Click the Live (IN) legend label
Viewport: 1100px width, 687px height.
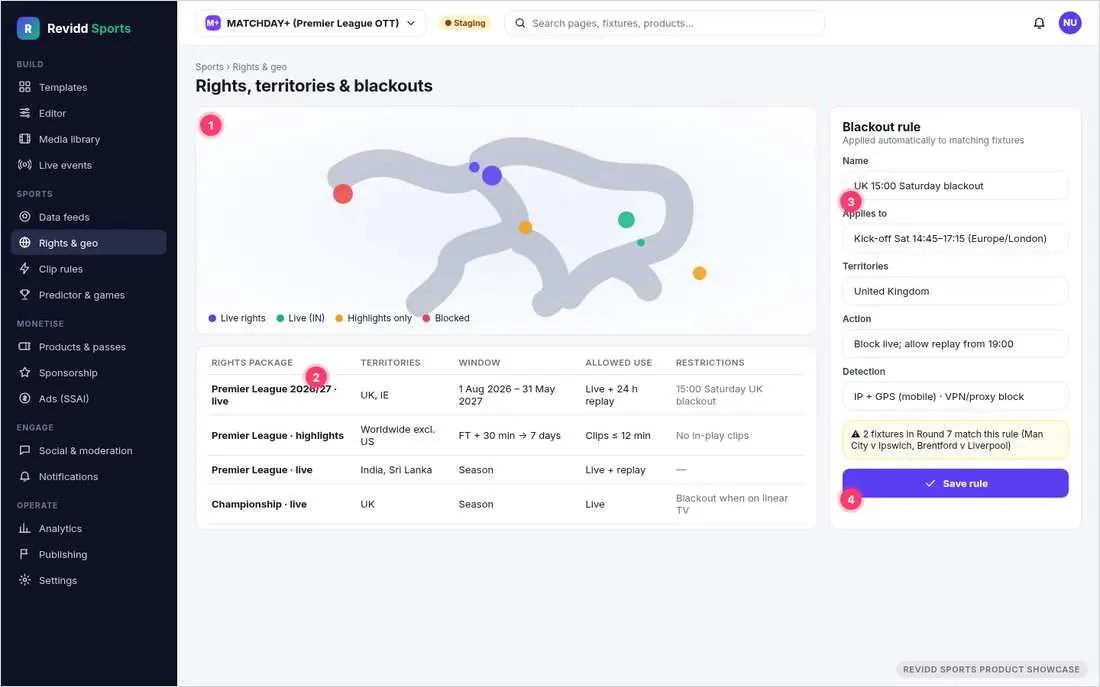307,318
